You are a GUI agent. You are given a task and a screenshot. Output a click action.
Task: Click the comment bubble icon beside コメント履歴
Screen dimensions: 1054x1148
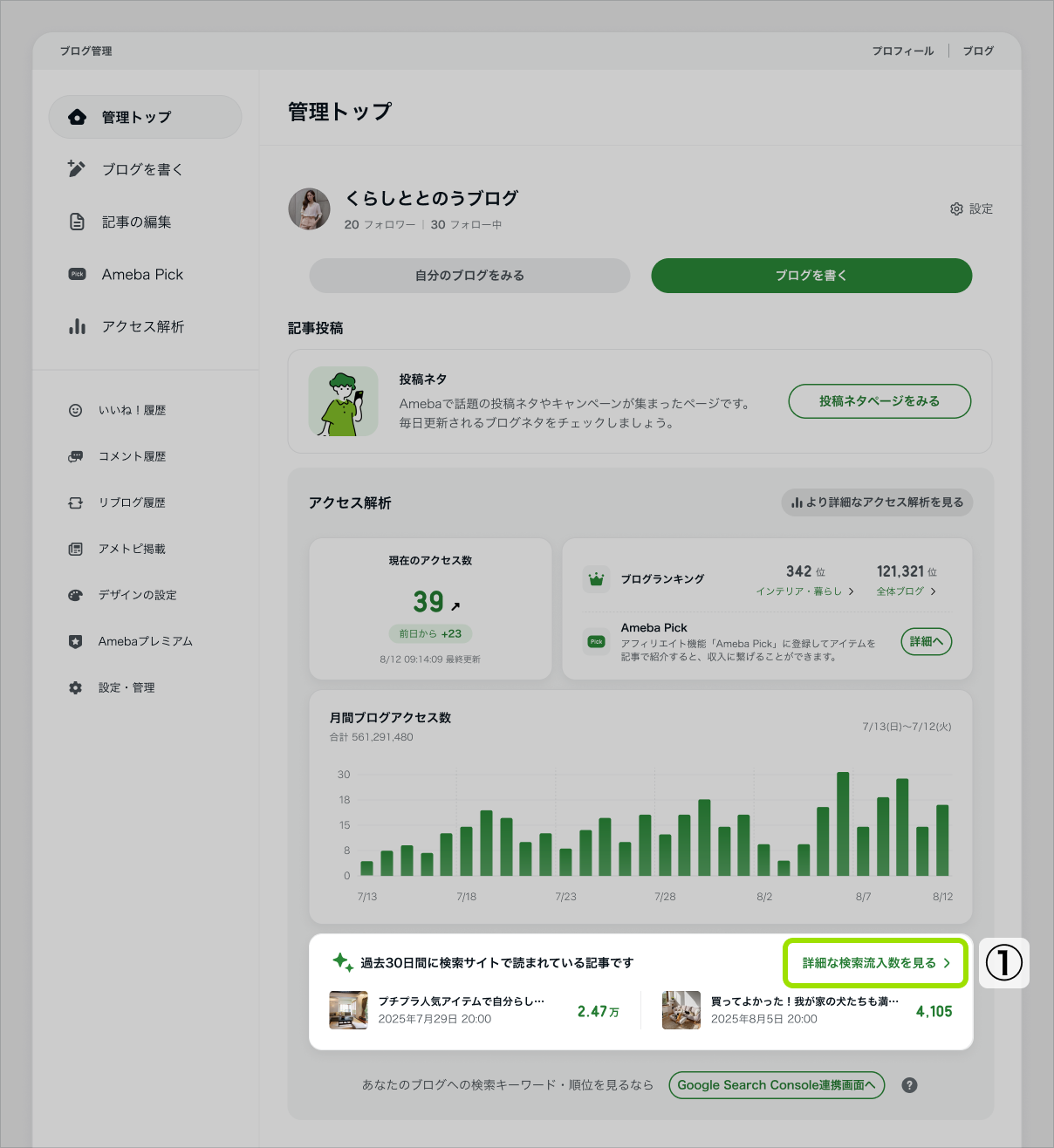[75, 456]
